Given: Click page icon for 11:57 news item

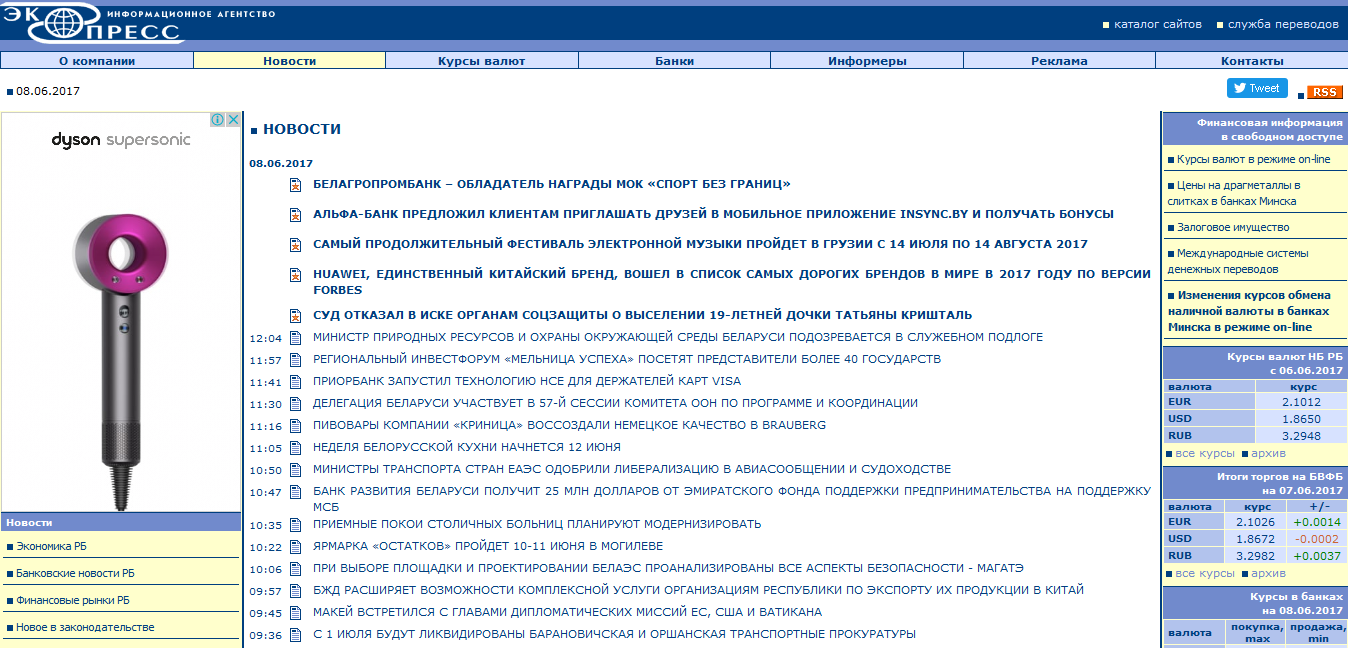Looking at the screenshot, I should [295, 360].
